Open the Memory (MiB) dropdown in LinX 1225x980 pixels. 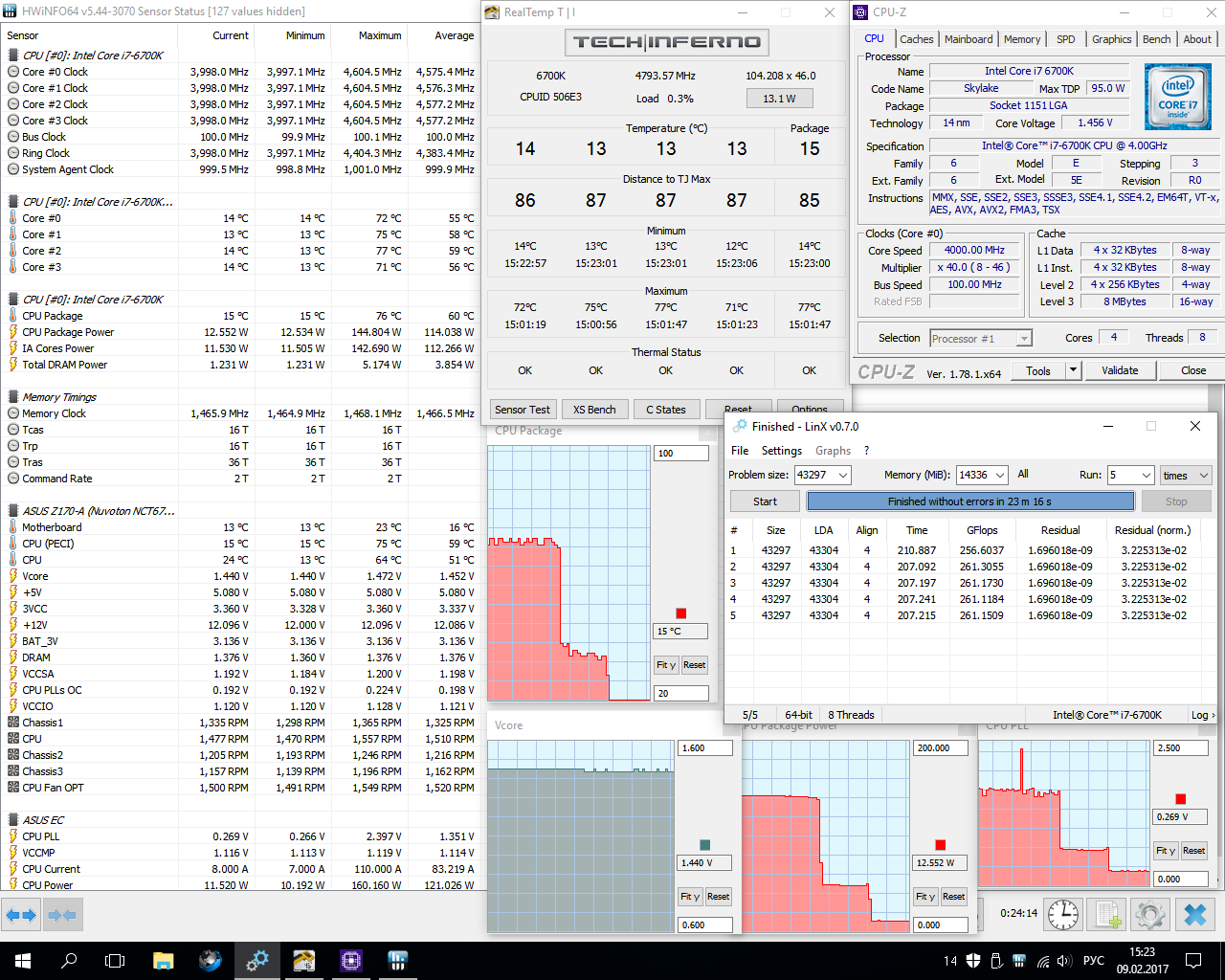[1000, 476]
